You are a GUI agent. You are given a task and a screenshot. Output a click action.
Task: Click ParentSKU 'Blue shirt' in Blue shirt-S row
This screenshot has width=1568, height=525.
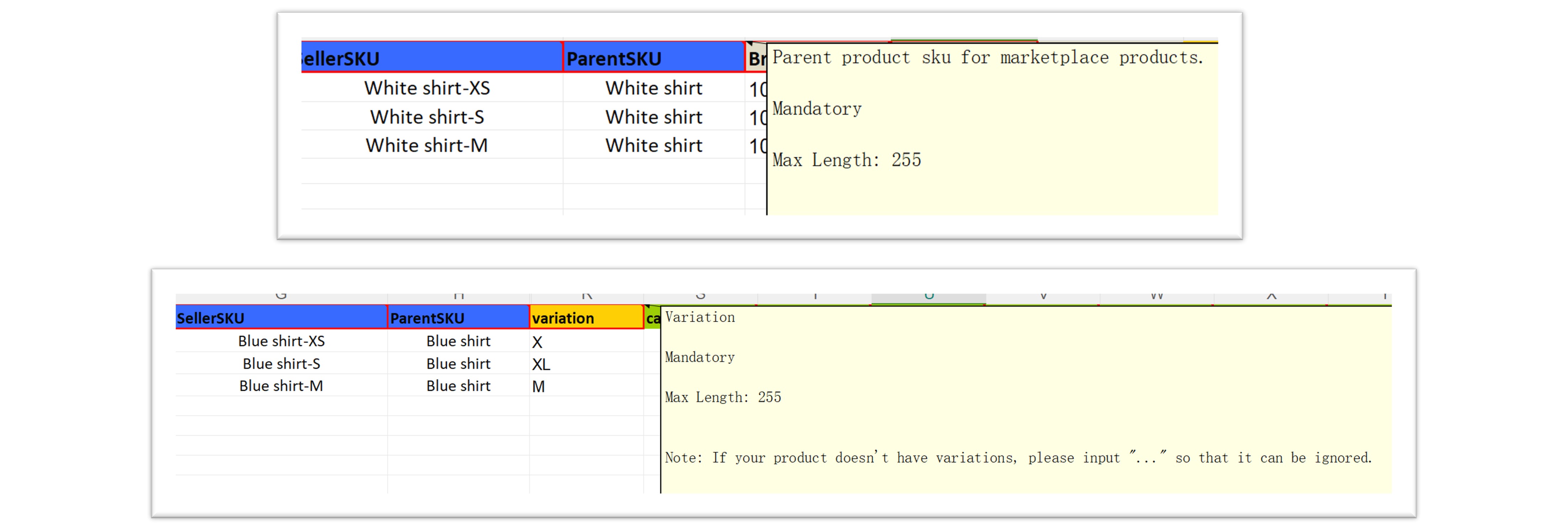coord(458,363)
